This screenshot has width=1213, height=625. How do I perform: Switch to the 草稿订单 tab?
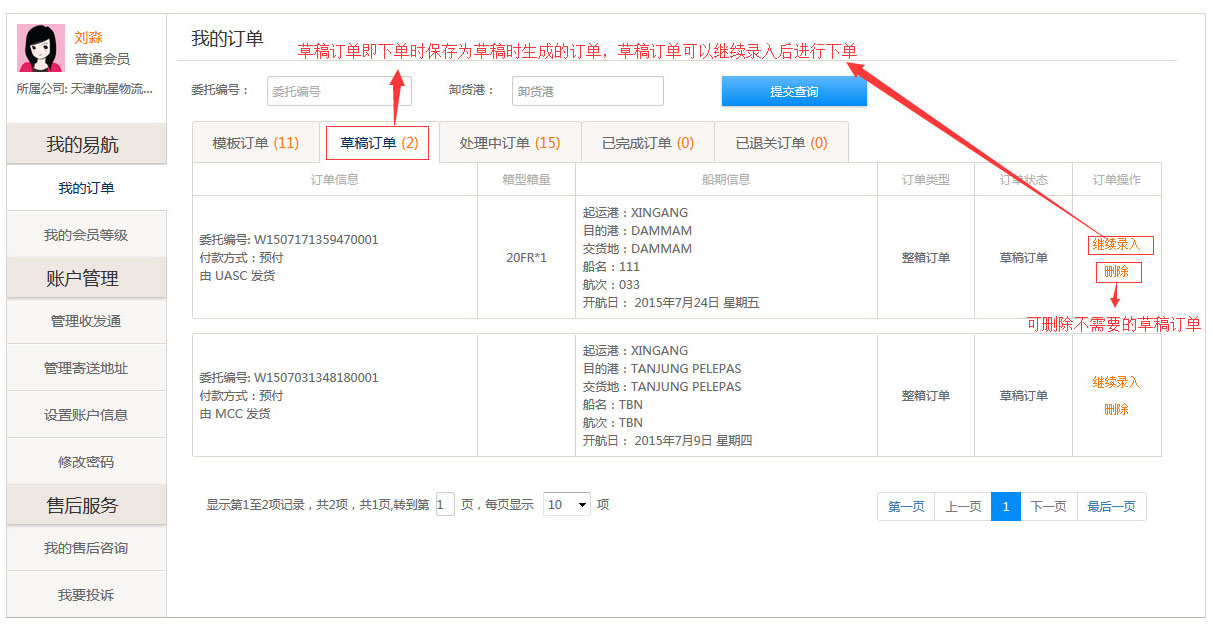coord(378,143)
